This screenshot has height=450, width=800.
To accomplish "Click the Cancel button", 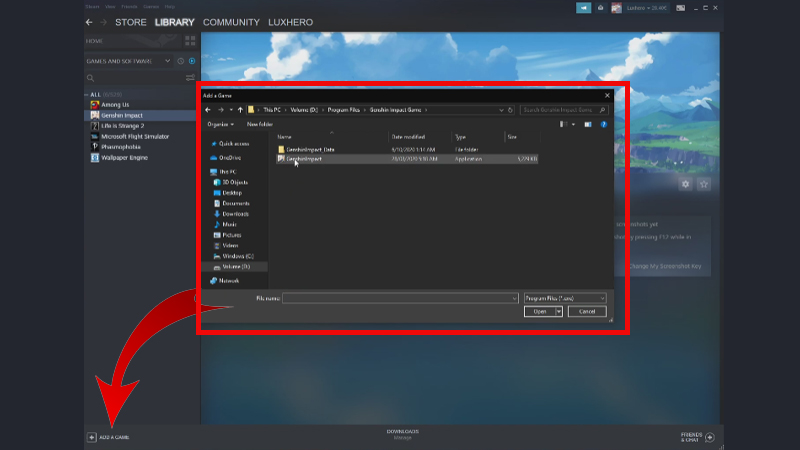I will (587, 312).
